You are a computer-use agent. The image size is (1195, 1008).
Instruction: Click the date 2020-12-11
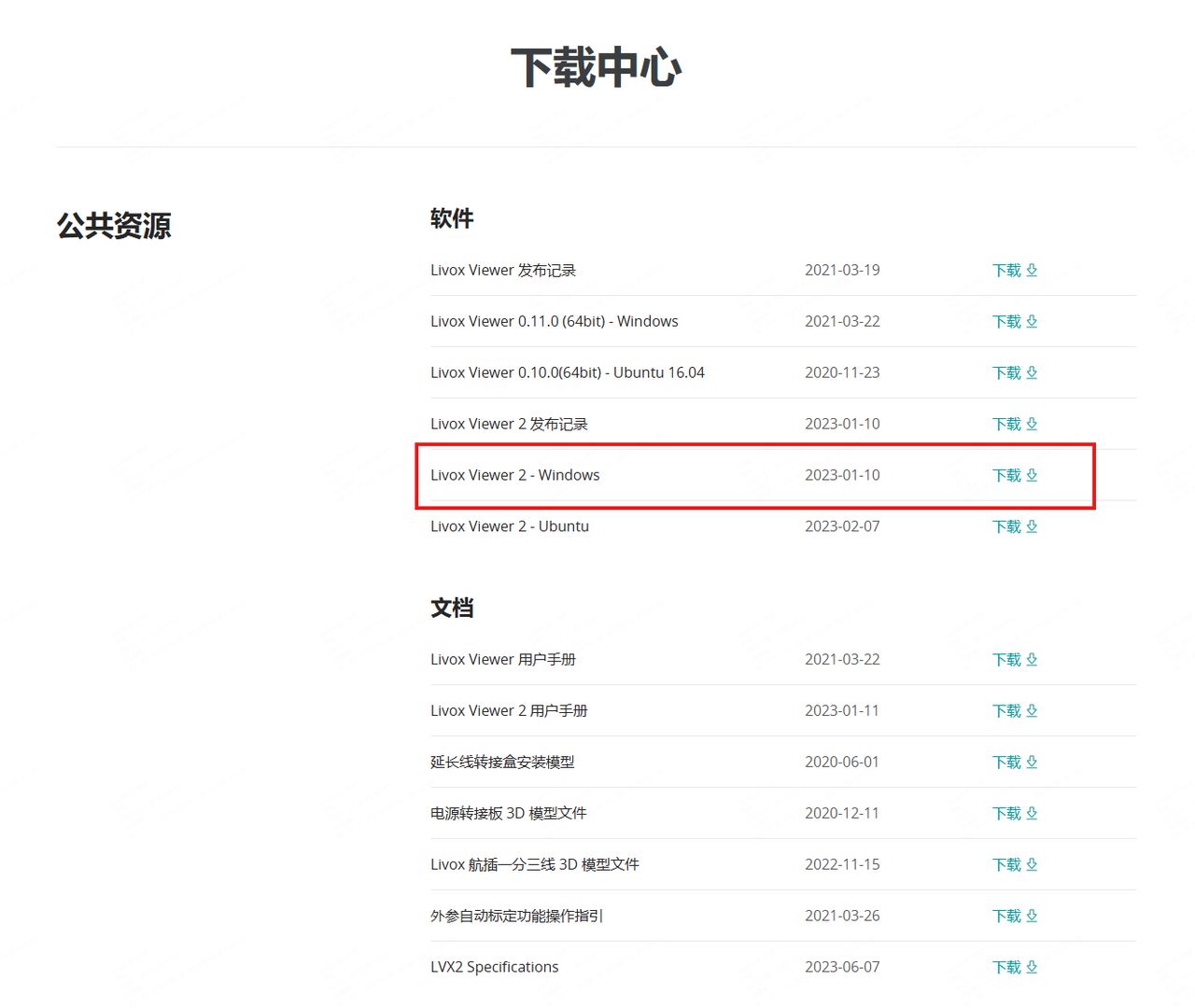[x=842, y=813]
